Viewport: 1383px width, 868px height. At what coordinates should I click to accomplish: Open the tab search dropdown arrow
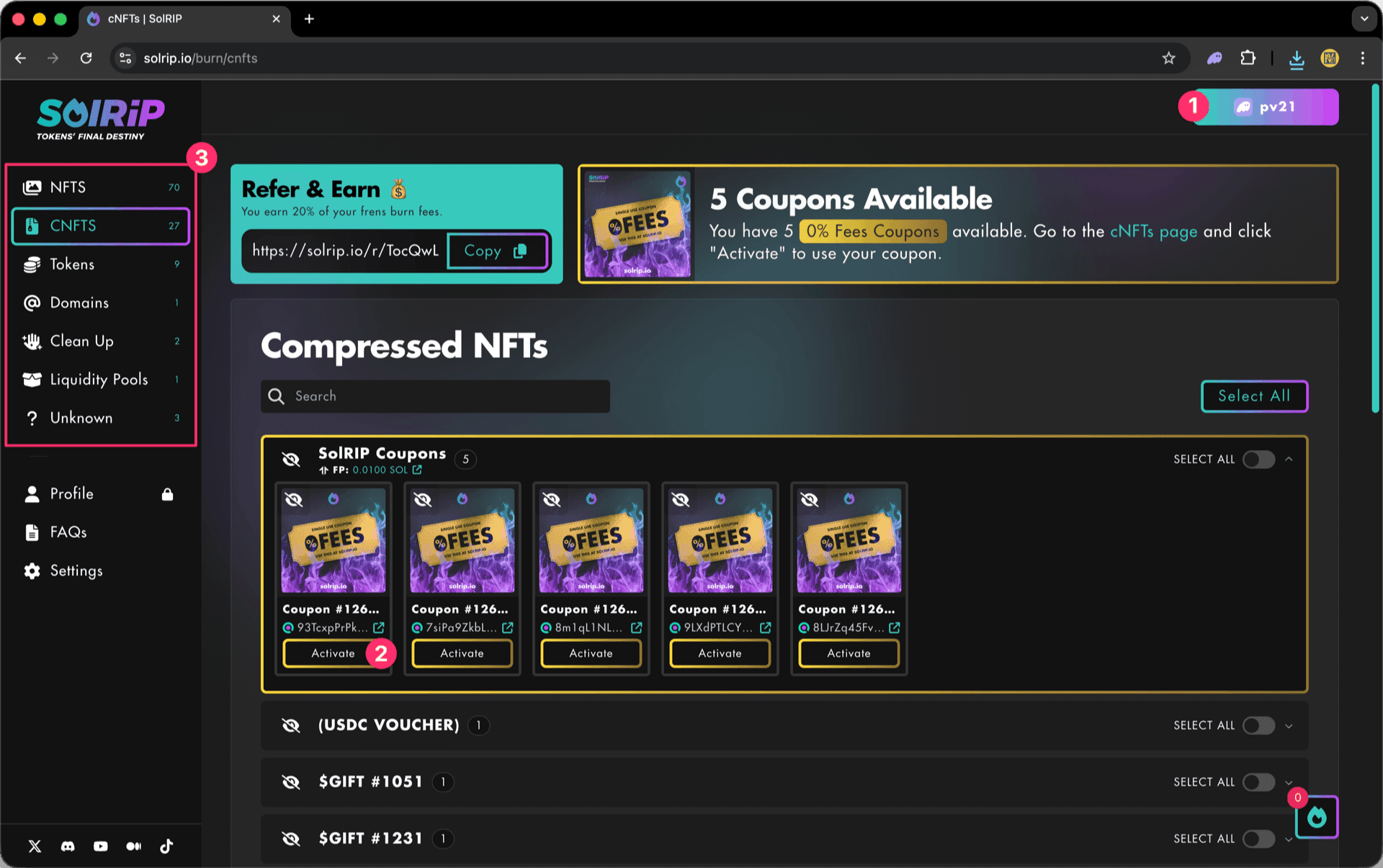(1364, 19)
